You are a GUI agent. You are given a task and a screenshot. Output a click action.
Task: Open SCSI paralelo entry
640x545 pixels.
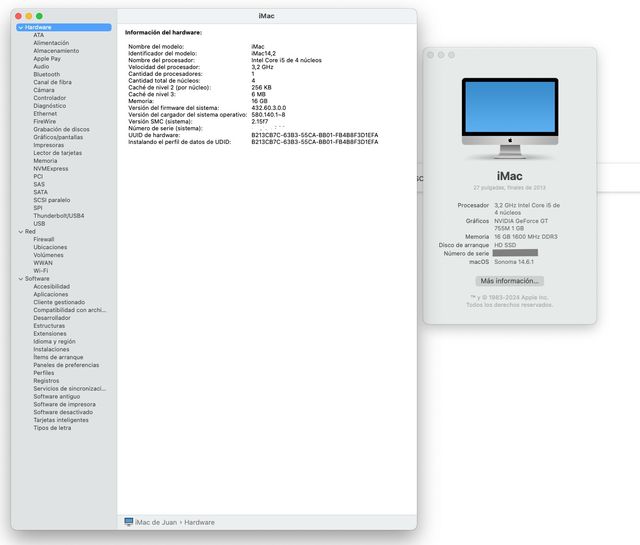pyautogui.click(x=51, y=200)
